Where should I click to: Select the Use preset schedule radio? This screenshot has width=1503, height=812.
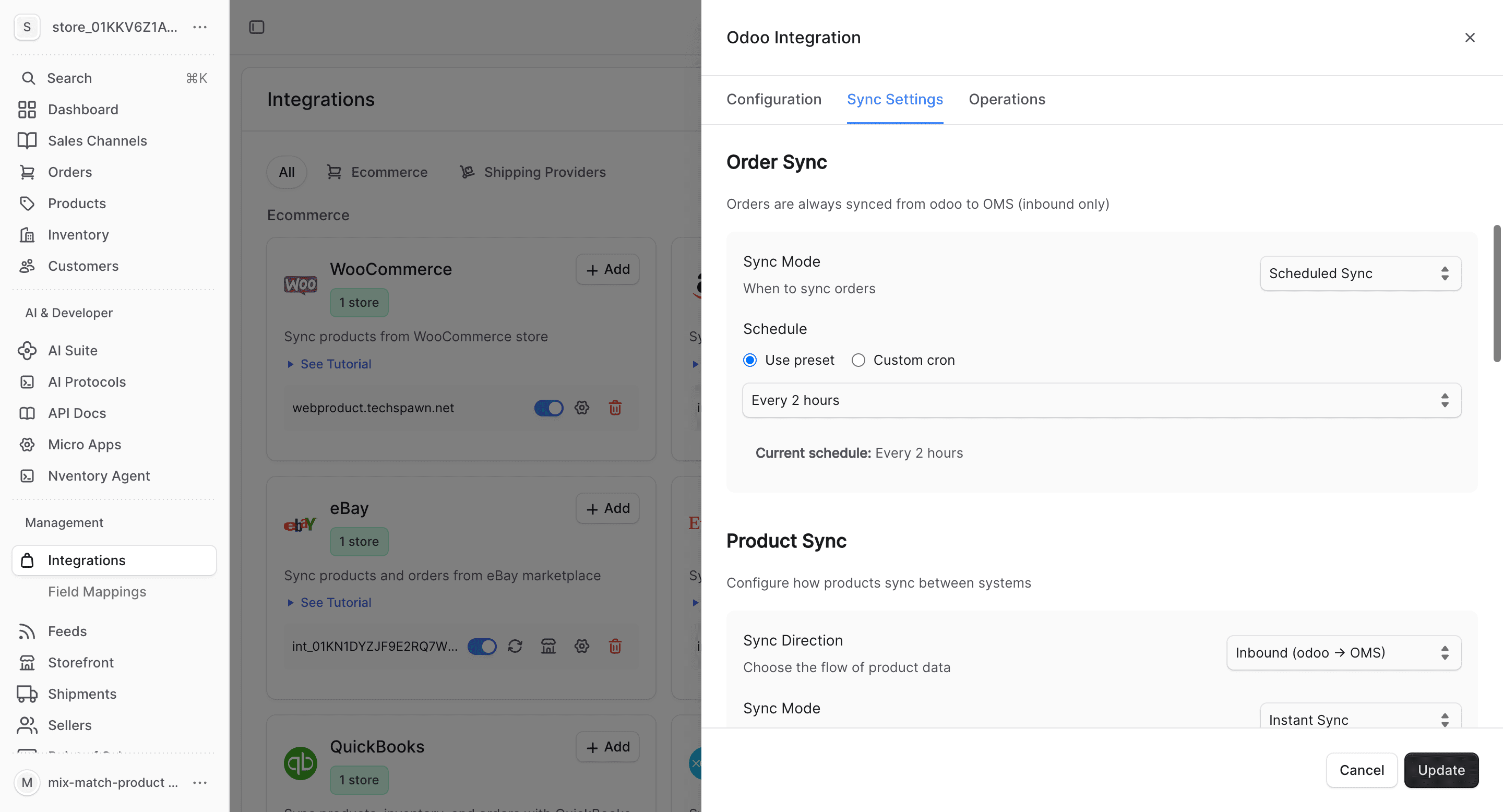pos(750,360)
